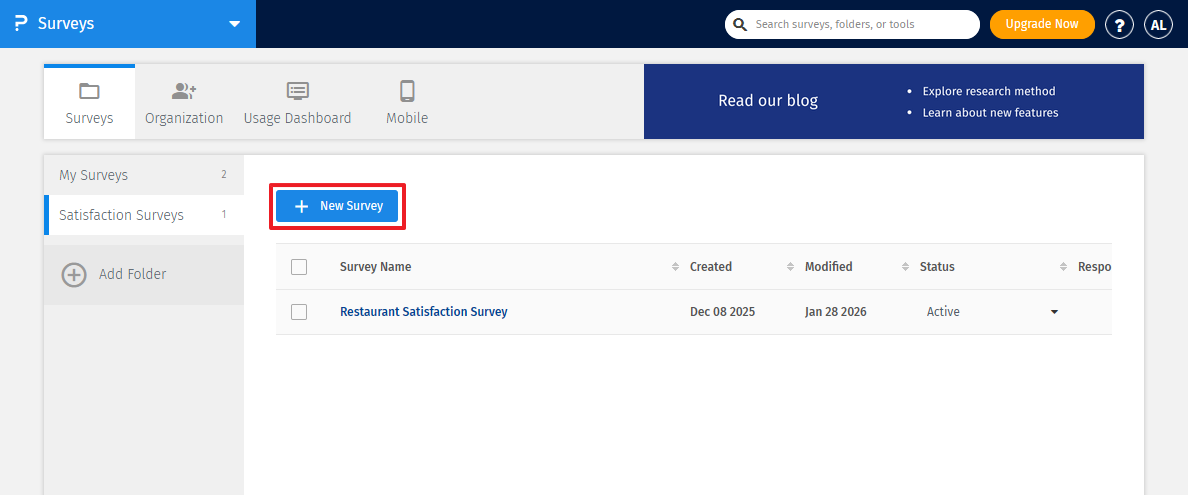Viewport: 1188px width, 495px height.
Task: Click the My Surveys count 2
Action: coord(224,174)
